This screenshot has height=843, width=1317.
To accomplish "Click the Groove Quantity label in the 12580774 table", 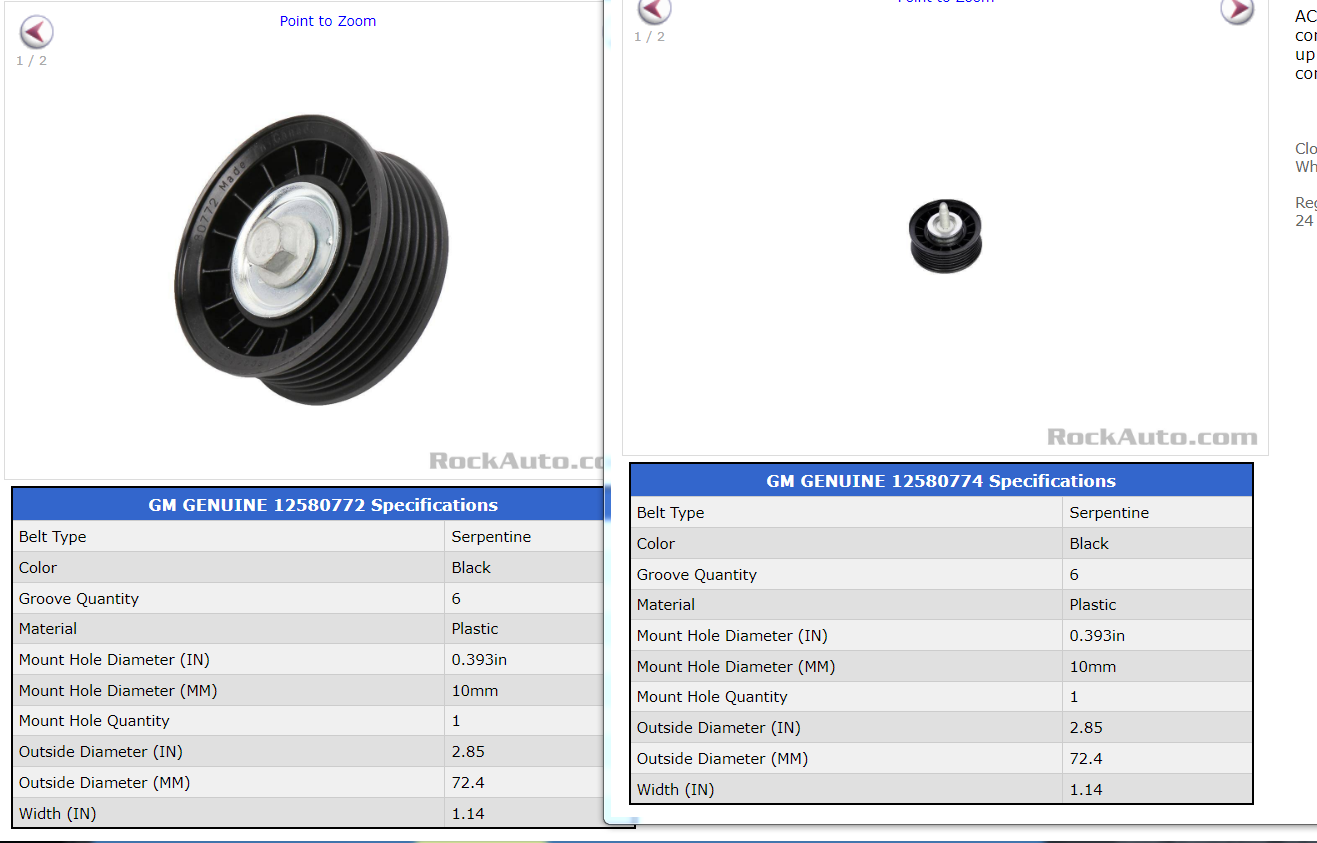I will pyautogui.click(x=697, y=575).
